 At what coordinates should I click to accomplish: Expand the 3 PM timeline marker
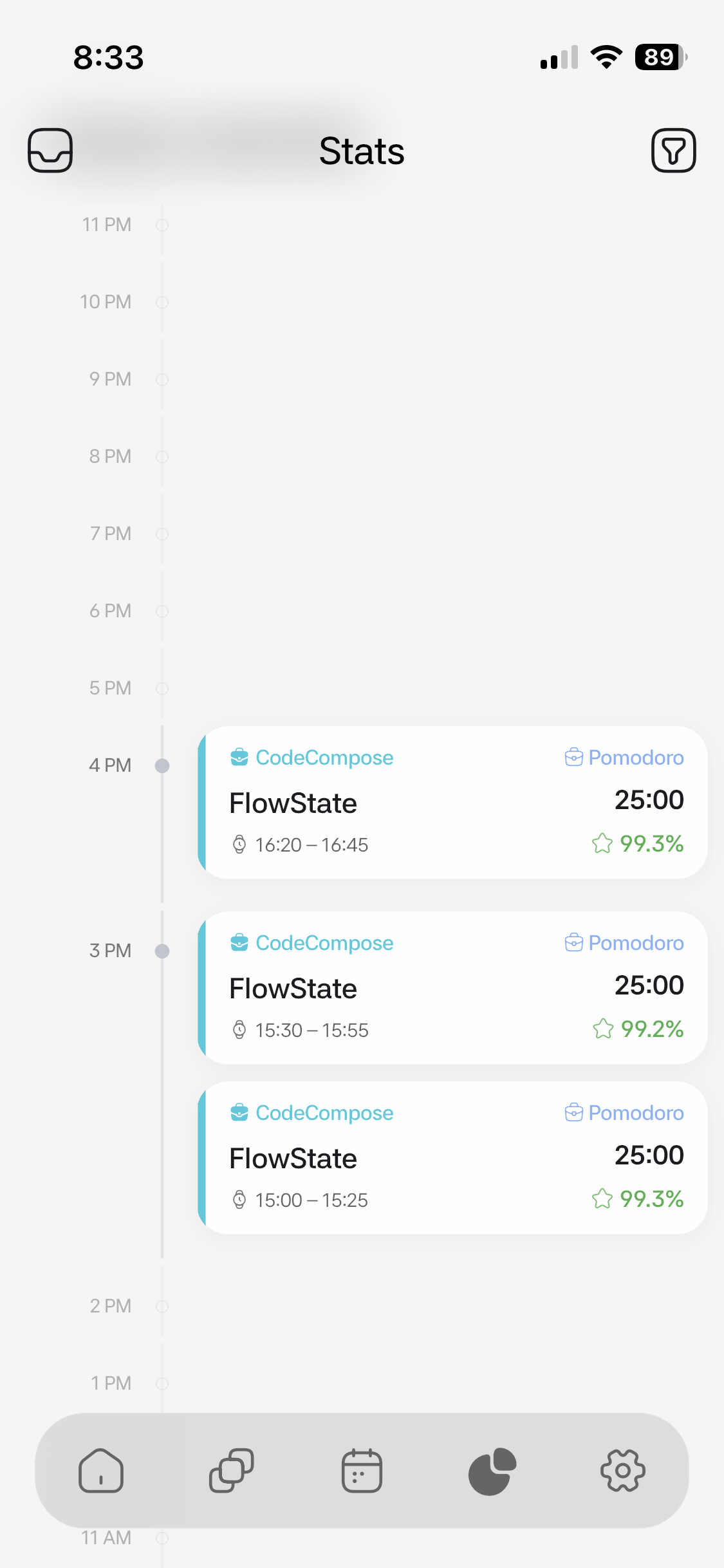tap(162, 950)
